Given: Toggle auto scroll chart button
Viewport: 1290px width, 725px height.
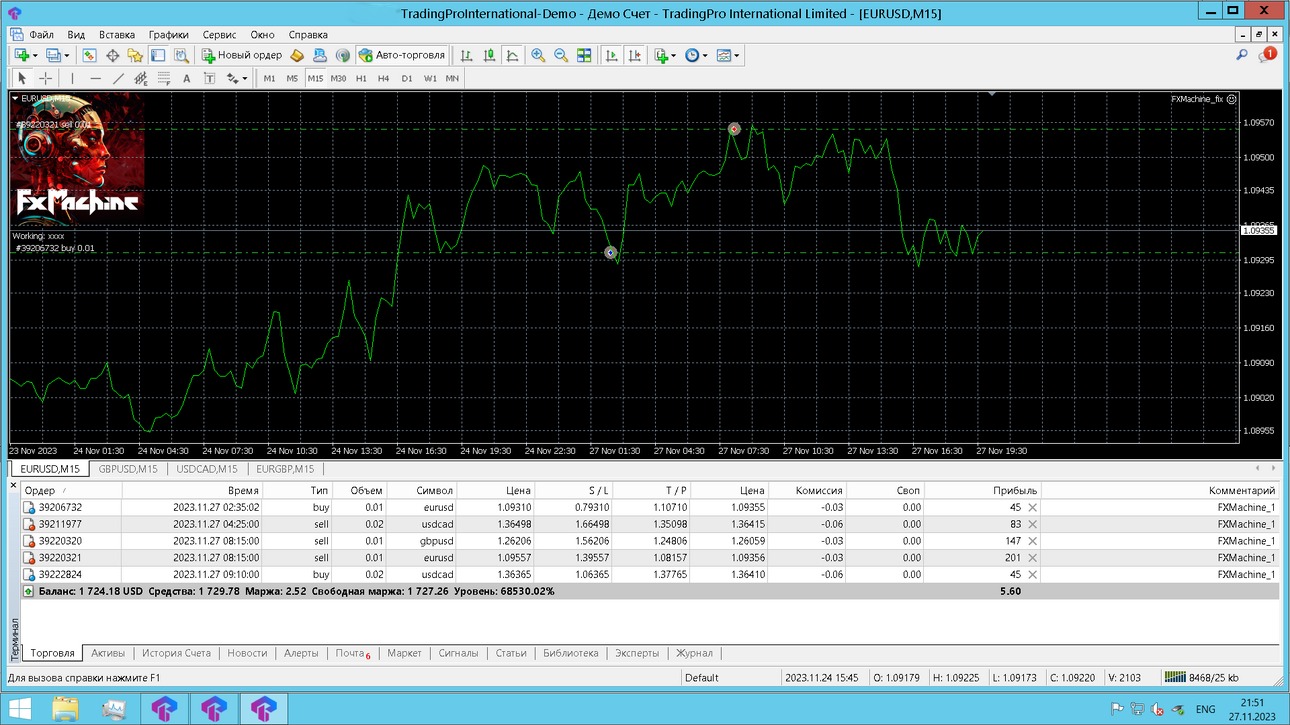Looking at the screenshot, I should click(612, 56).
